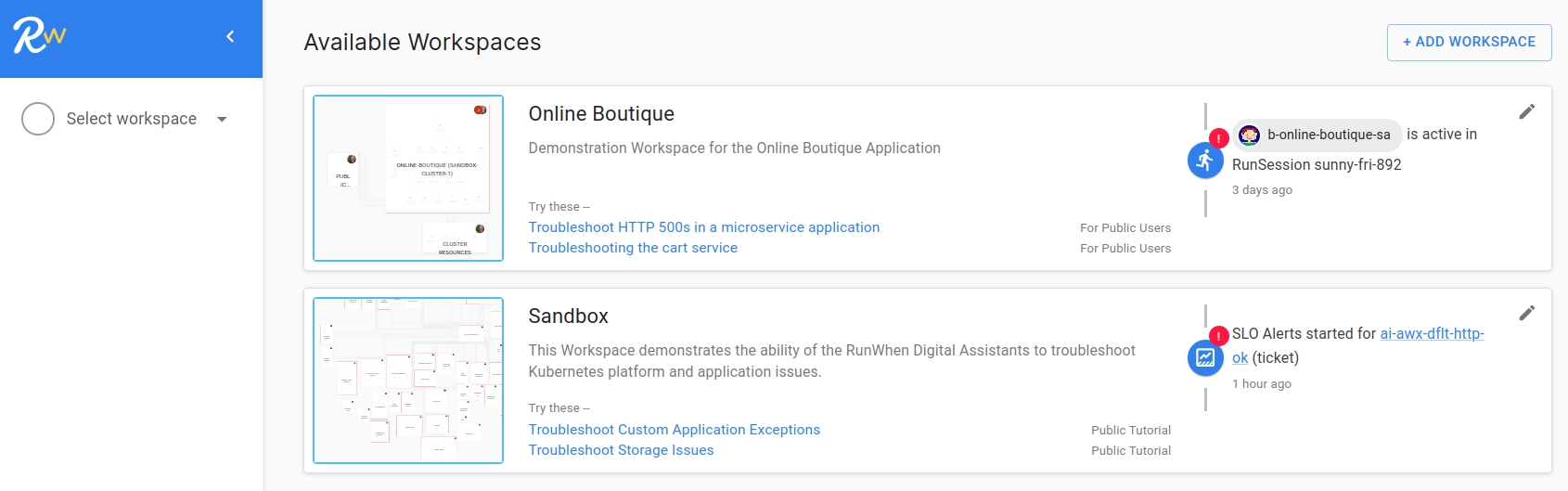Click the Add Workspace button
Image resolution: width=1568 pixels, height=491 pixels.
pyautogui.click(x=1469, y=43)
